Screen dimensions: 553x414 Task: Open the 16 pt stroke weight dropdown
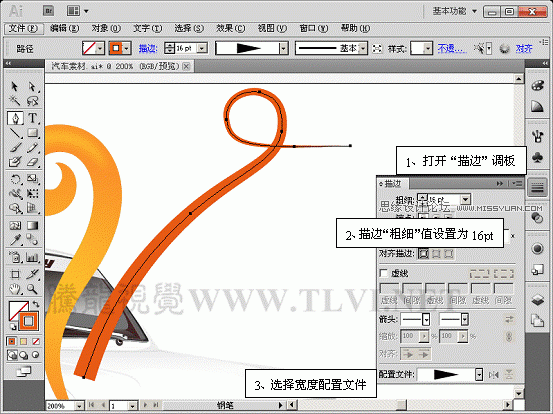pos(202,48)
